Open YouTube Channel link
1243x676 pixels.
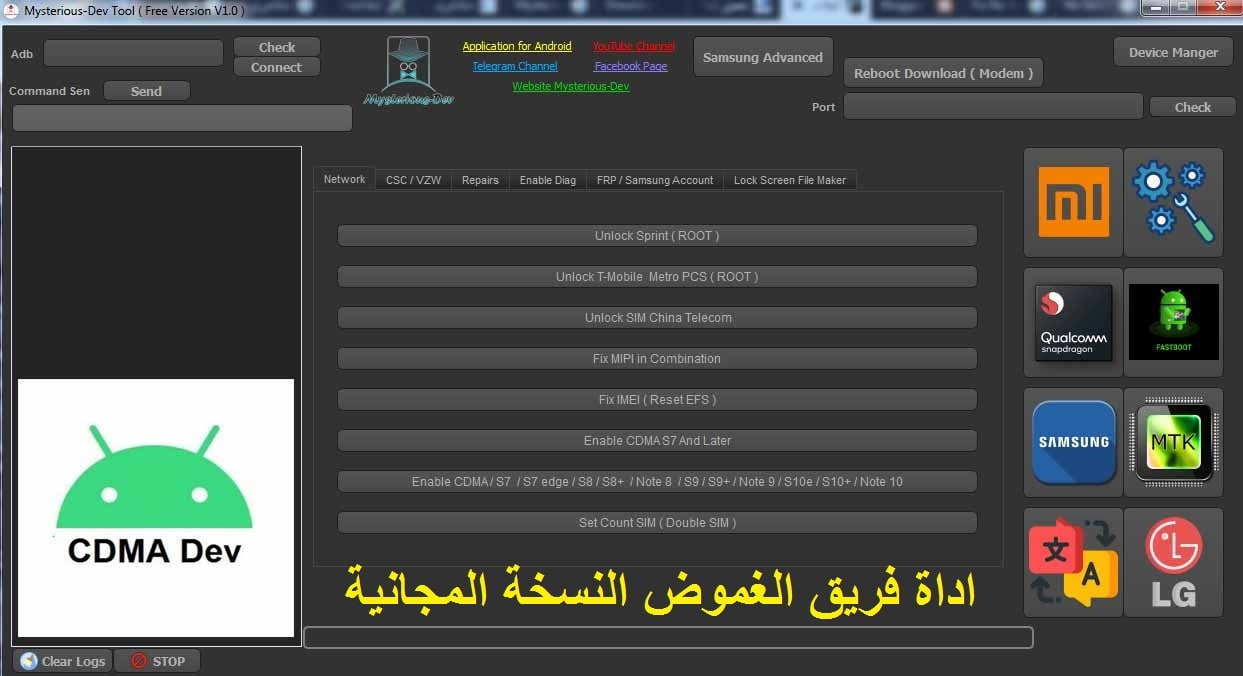pos(634,46)
